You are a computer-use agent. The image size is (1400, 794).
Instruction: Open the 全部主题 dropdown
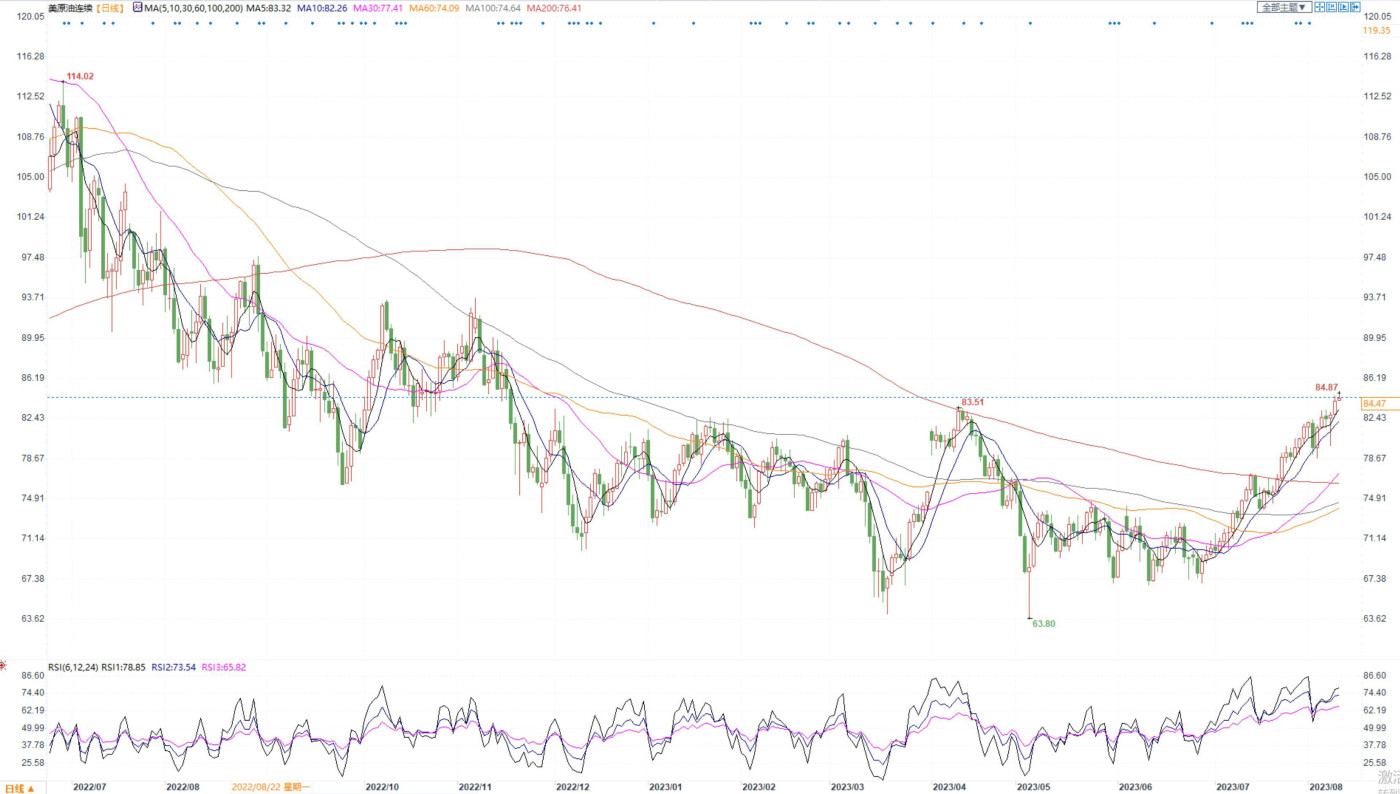[1285, 7]
